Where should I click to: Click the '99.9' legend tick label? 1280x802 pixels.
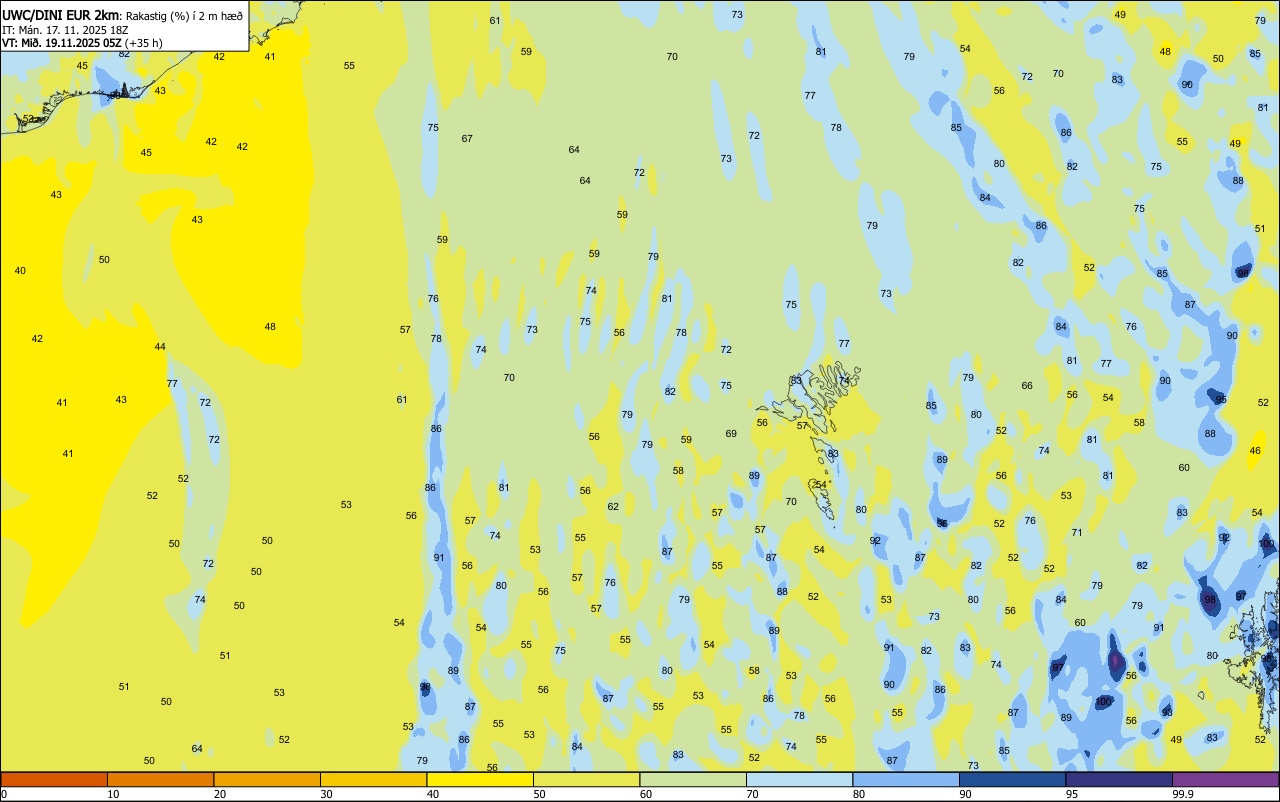(x=1183, y=794)
